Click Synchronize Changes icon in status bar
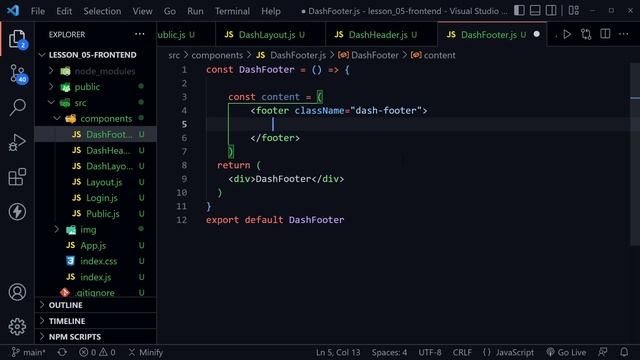The height and width of the screenshot is (360, 640). point(62,352)
